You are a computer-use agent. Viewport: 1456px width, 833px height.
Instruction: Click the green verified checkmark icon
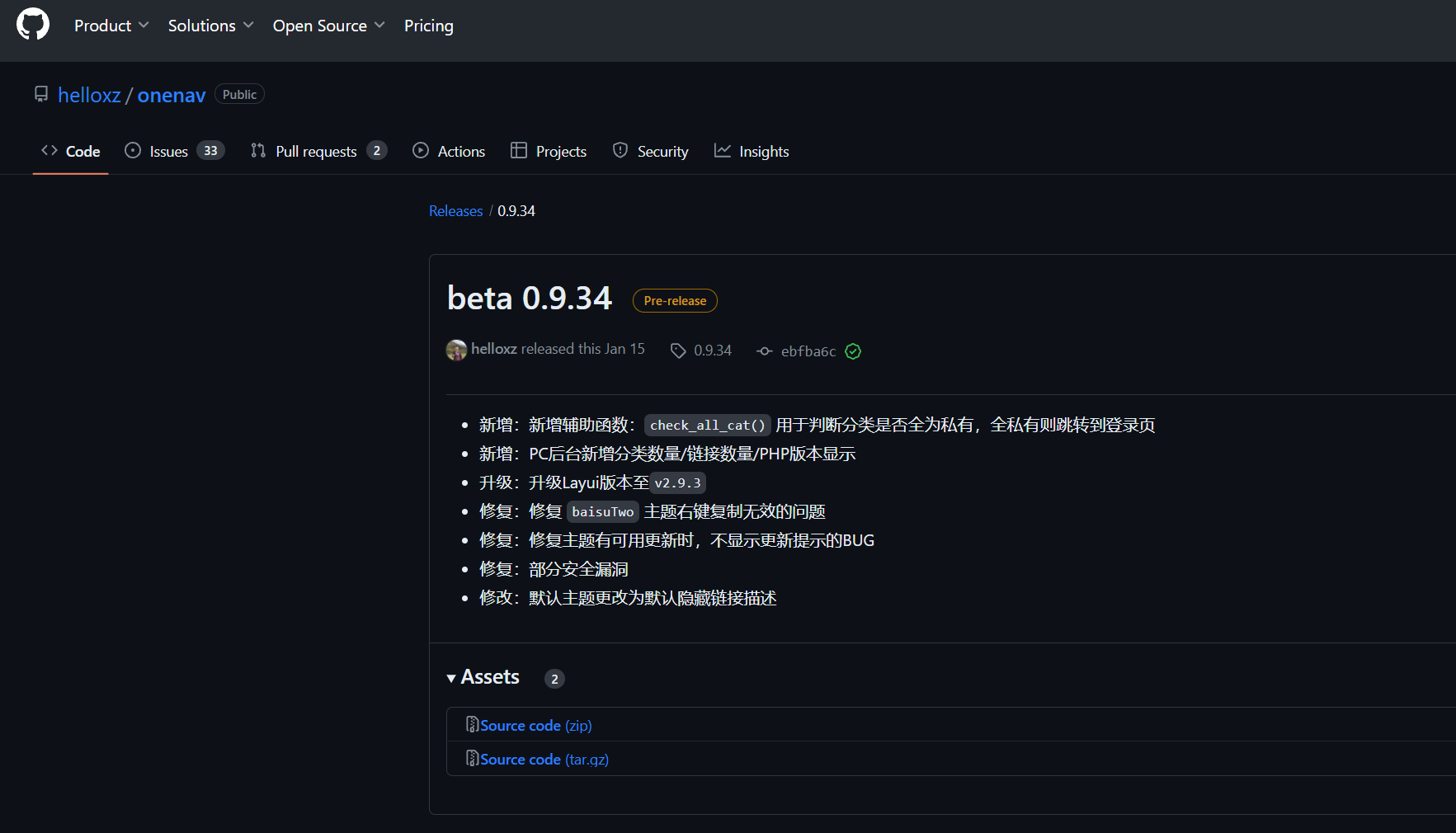pyautogui.click(x=853, y=351)
